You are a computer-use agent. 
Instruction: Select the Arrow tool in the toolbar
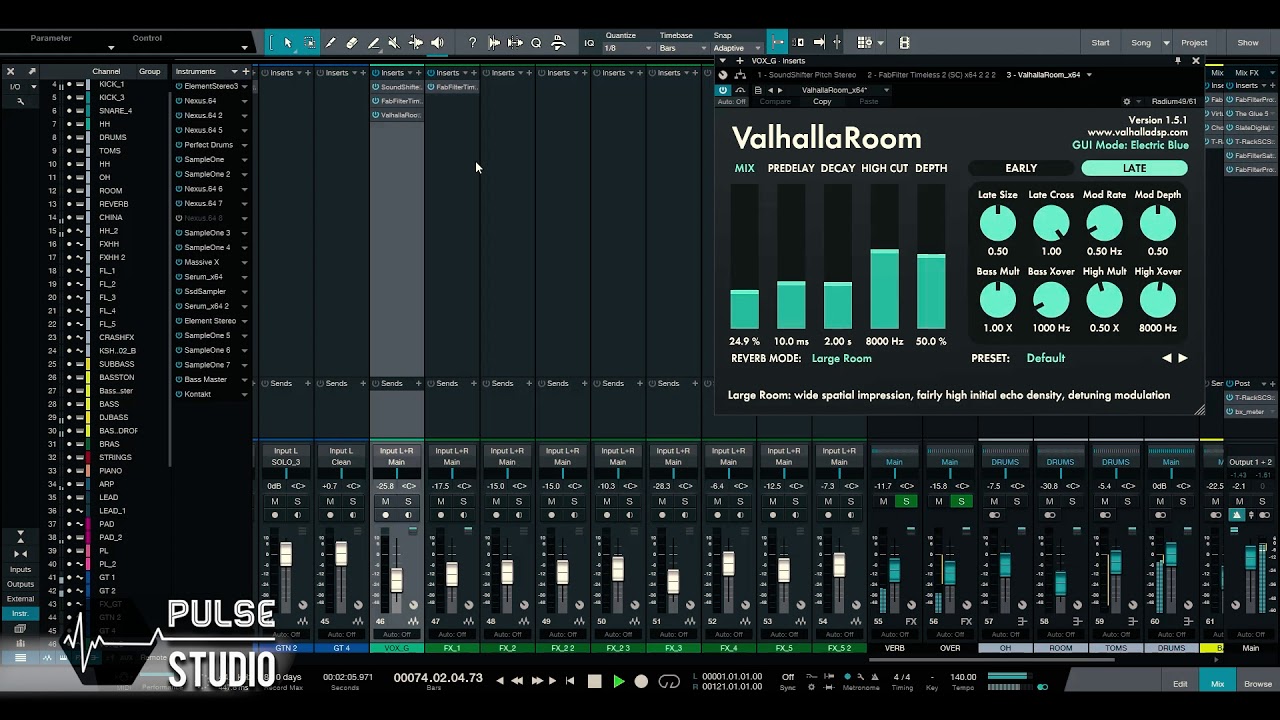(288, 43)
